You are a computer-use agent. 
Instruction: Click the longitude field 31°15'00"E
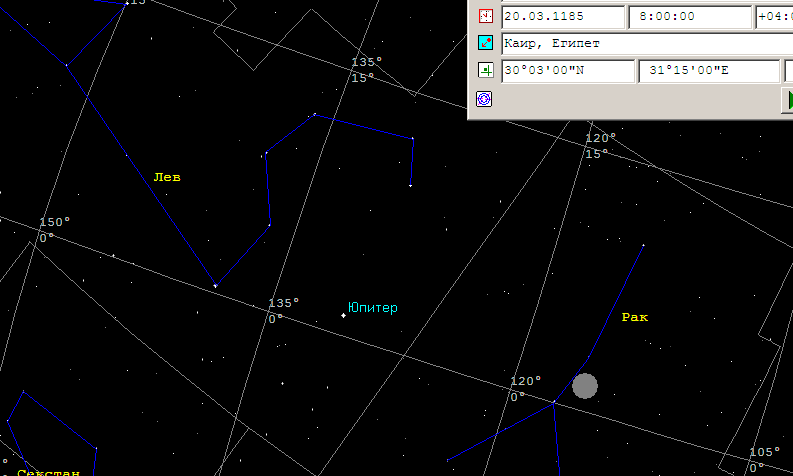click(x=709, y=70)
